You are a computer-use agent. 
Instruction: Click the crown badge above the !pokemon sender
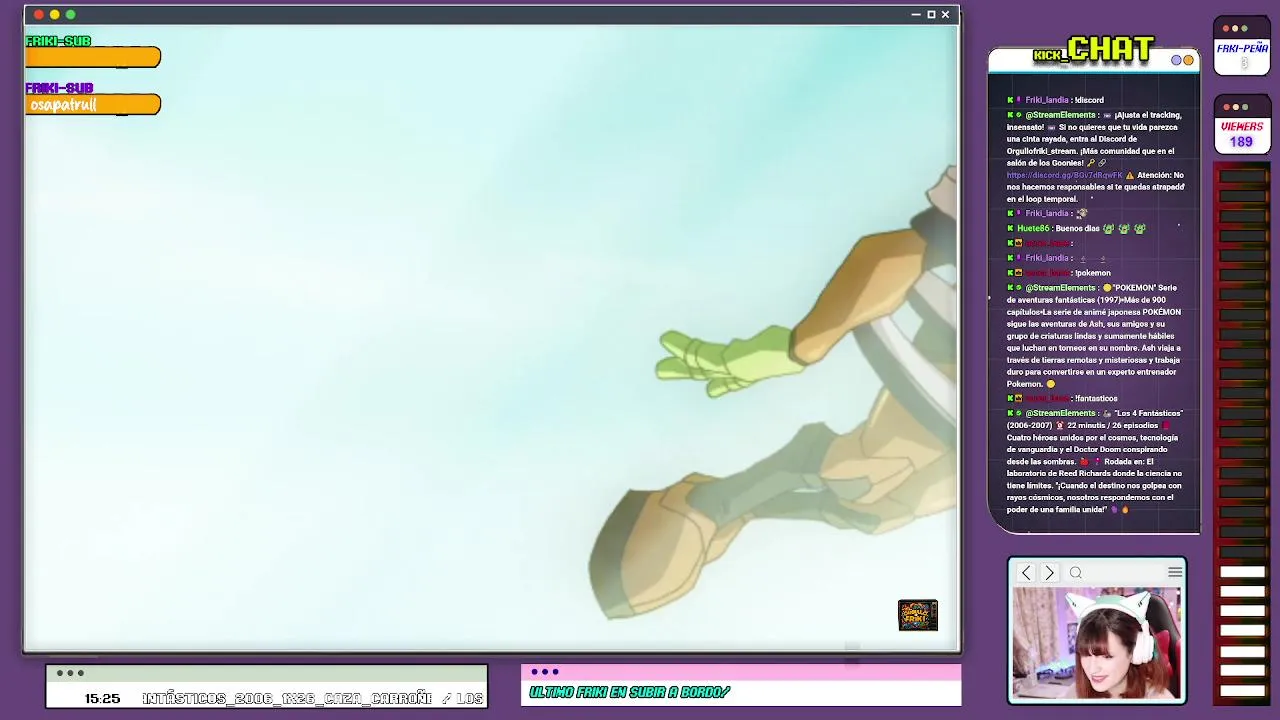click(1019, 243)
